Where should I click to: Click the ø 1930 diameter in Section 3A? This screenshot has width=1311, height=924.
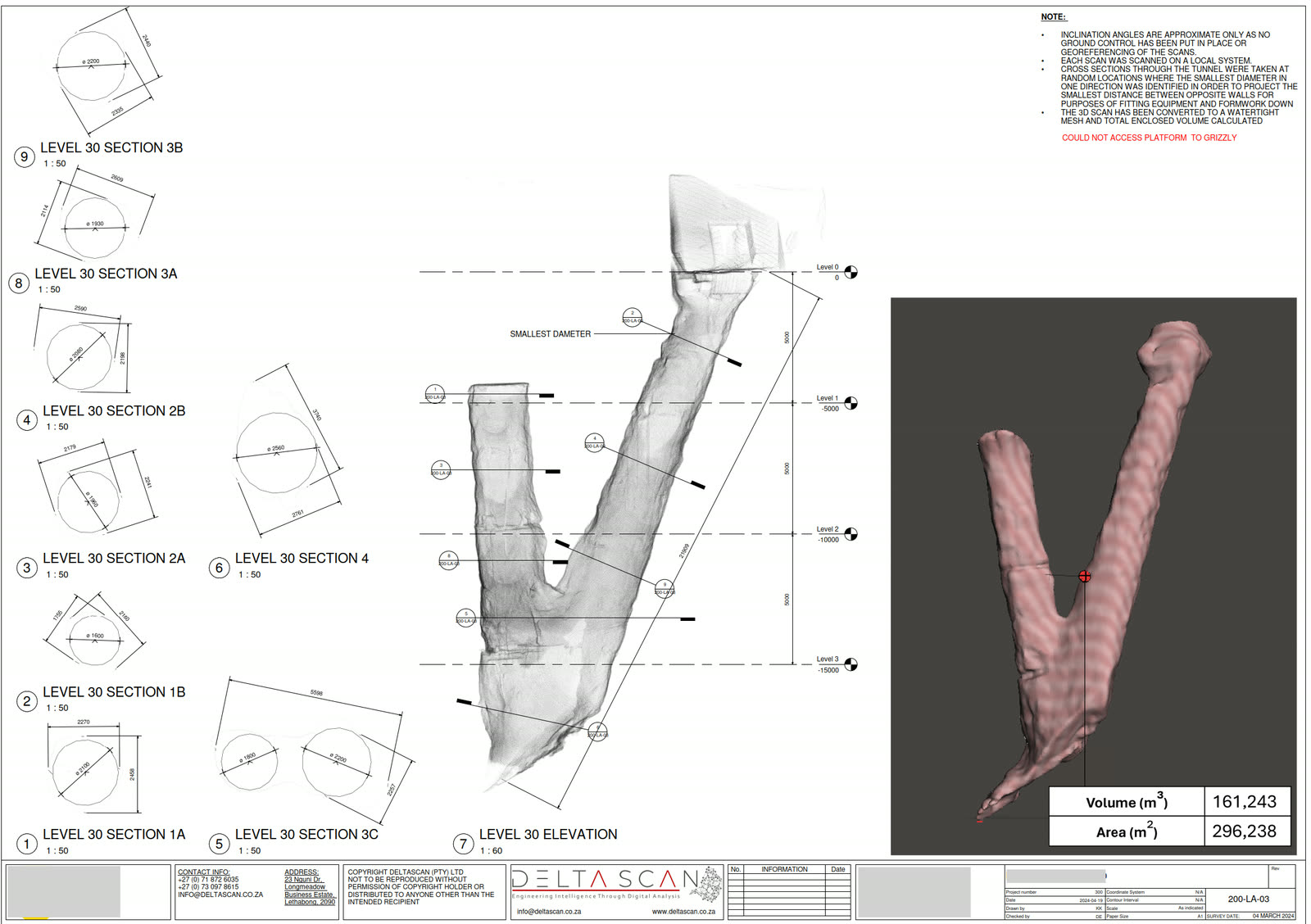tap(95, 224)
